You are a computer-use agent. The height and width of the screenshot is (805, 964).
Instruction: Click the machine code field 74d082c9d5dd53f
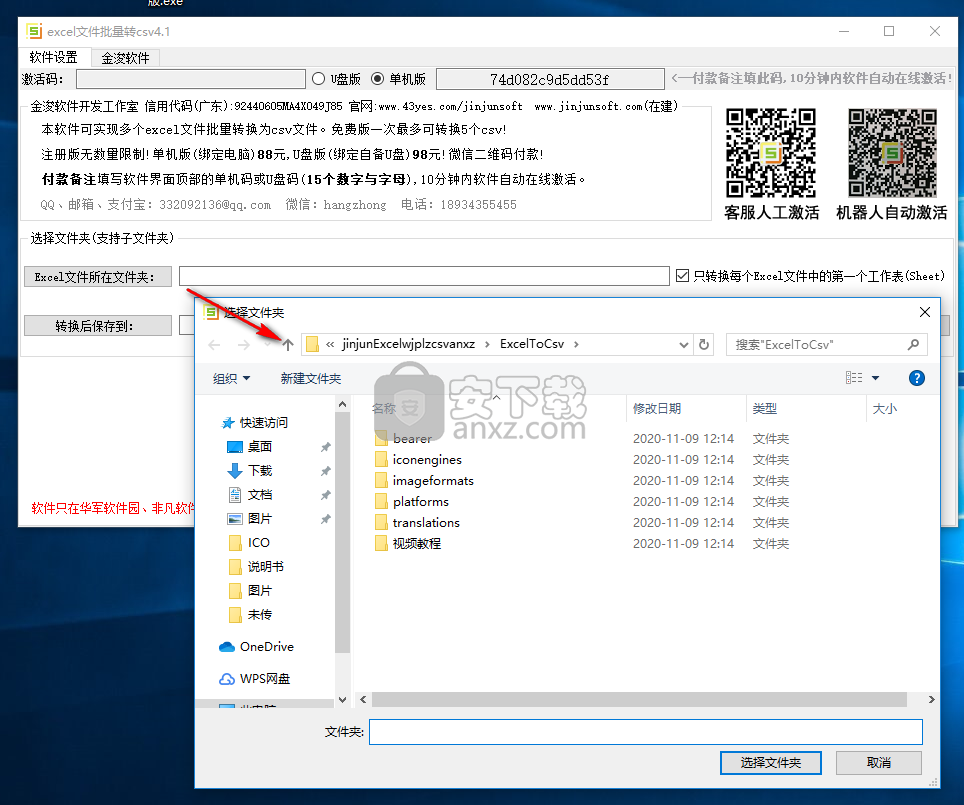[550, 79]
